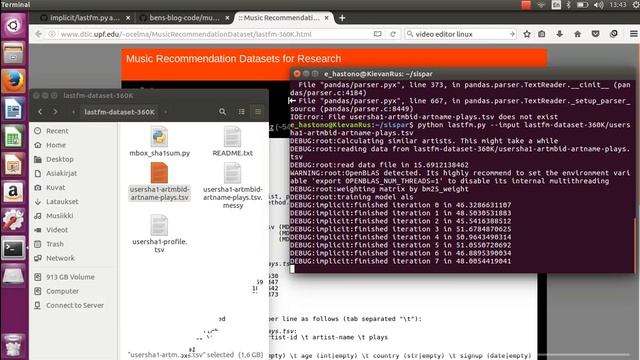Viewport: 640px width, 360px height.
Task: Switch to implicit/lastfm.py browser tab
Action: (85, 18)
